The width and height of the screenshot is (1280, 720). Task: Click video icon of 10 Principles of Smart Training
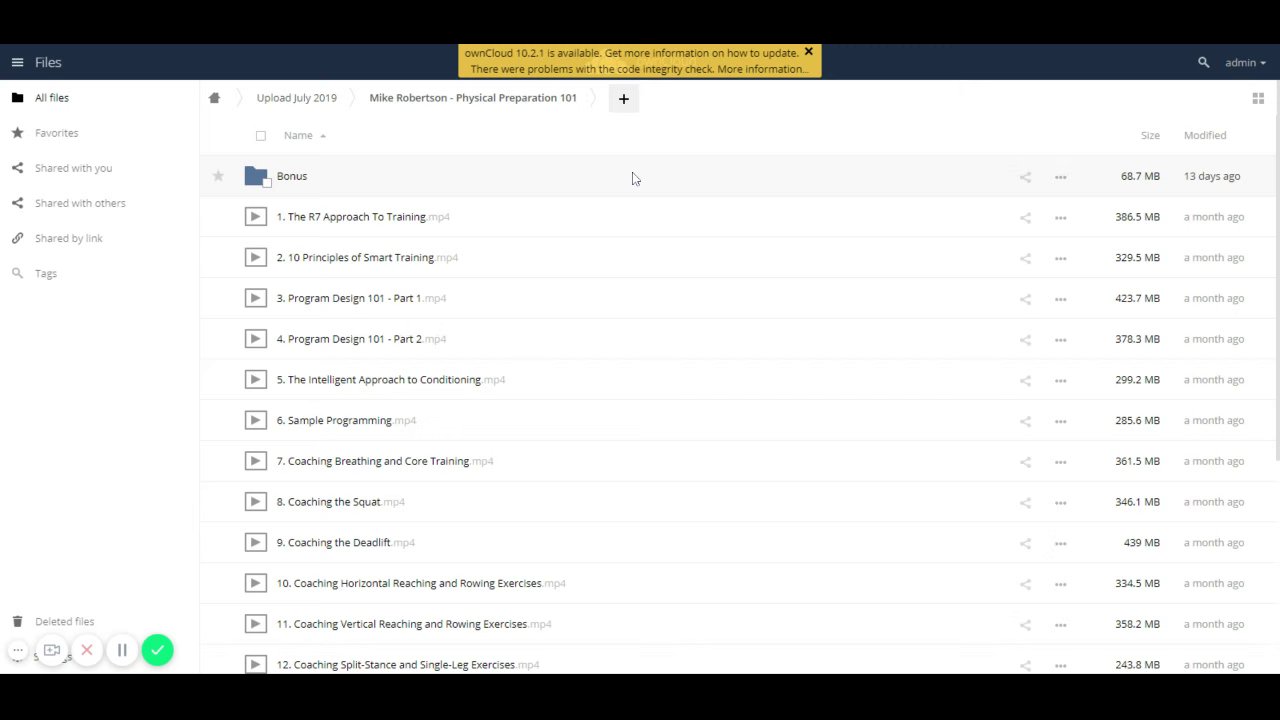point(256,257)
